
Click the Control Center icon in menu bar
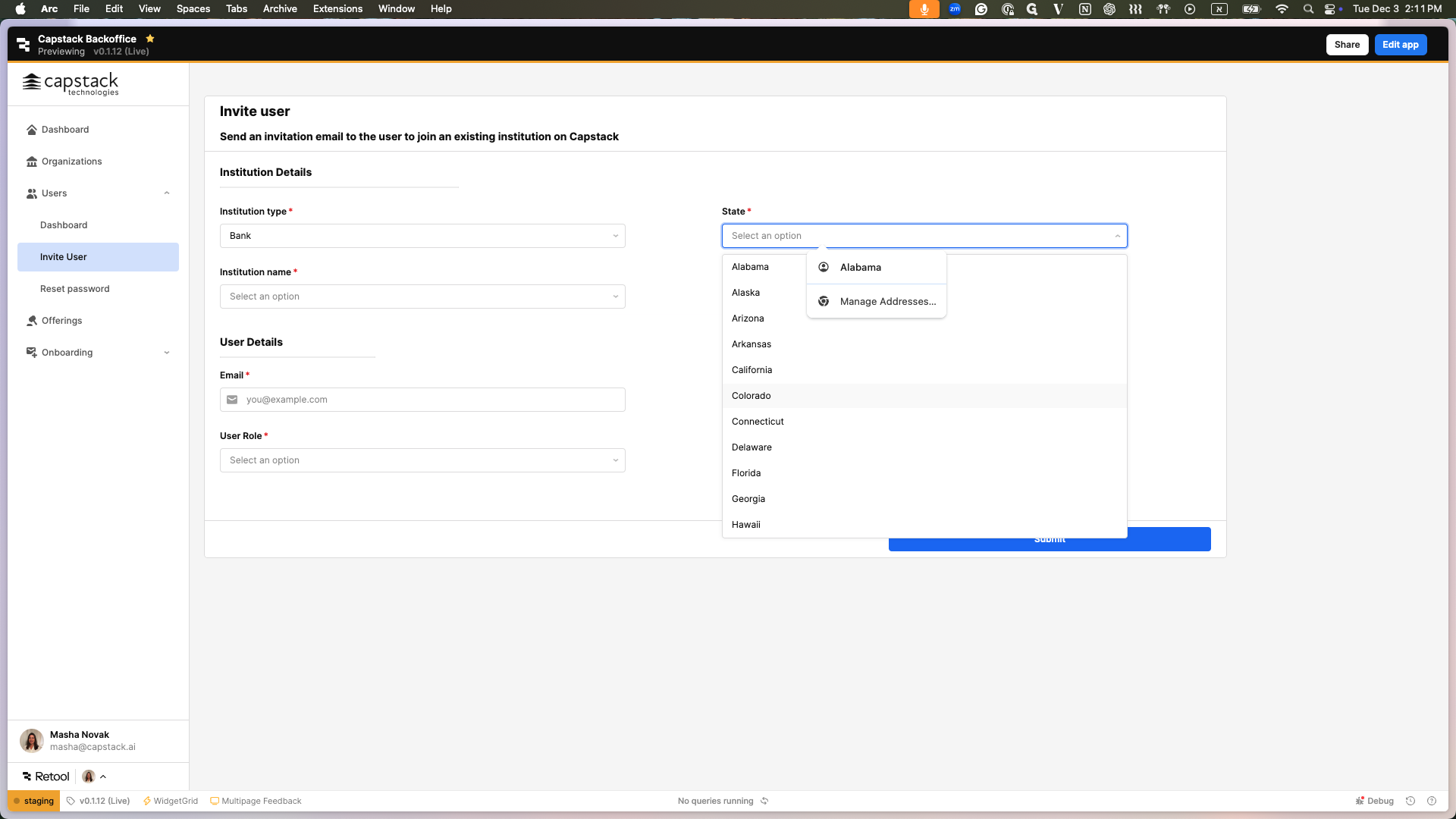point(1330,9)
